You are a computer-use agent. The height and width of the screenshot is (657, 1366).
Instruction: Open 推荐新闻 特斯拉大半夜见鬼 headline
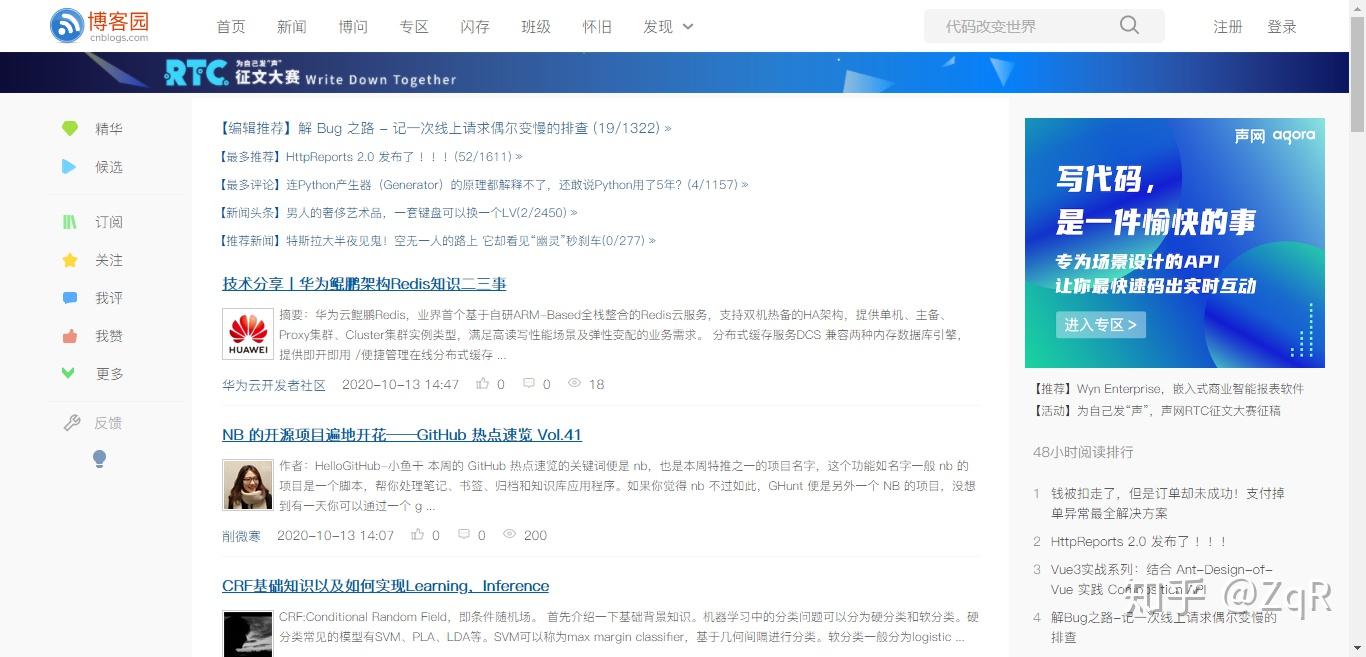(438, 240)
